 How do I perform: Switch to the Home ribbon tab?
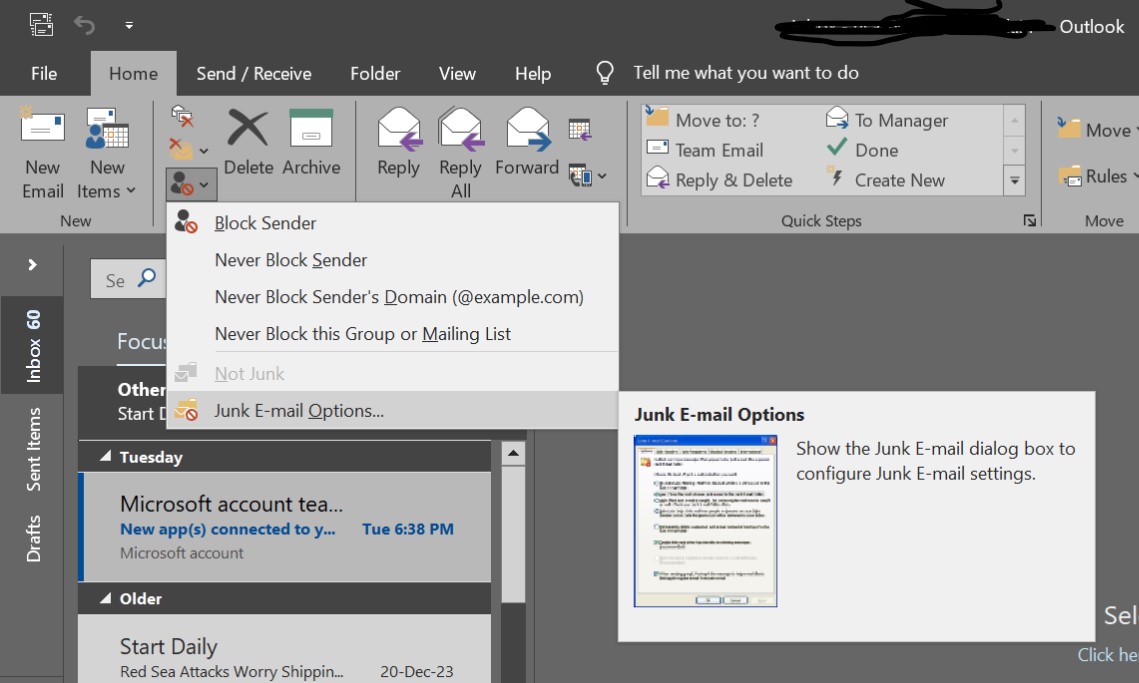point(133,73)
